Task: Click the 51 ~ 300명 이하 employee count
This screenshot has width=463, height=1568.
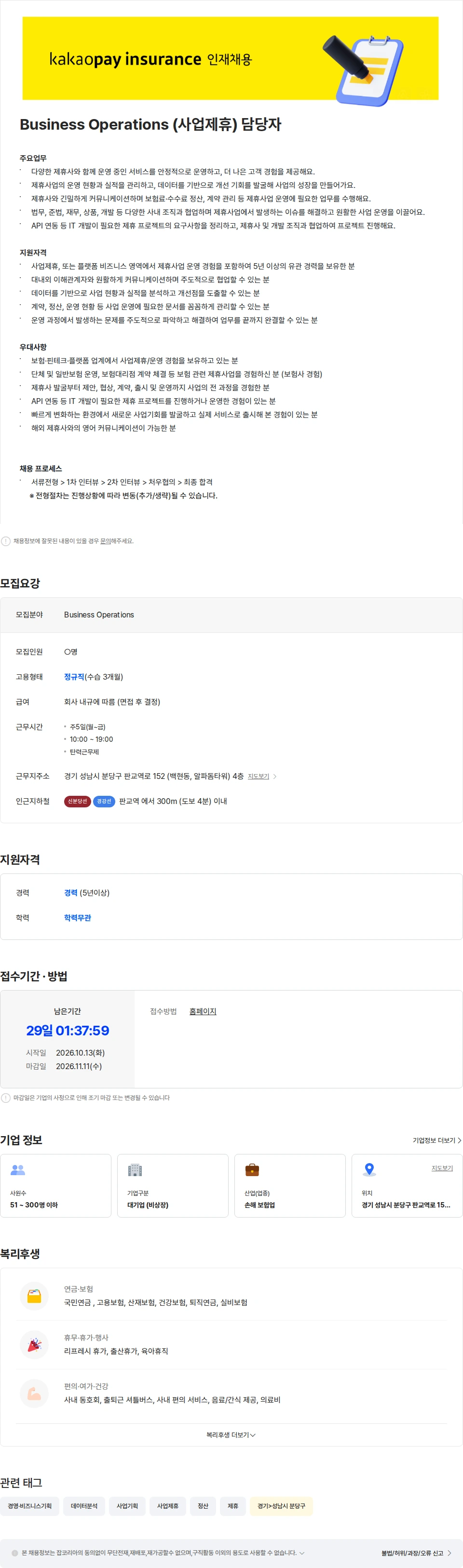Action: 34,1205
